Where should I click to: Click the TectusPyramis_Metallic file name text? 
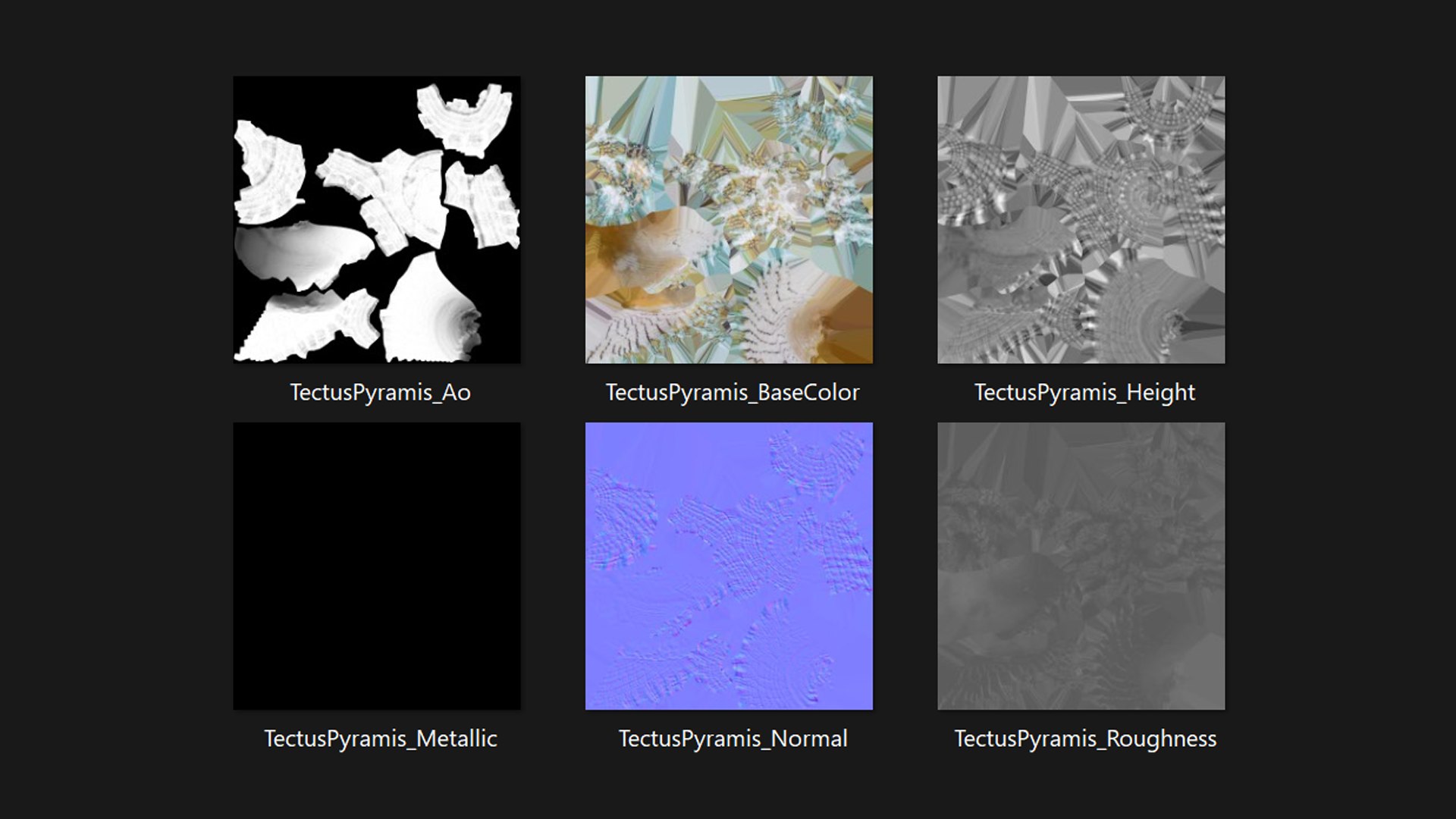(380, 739)
